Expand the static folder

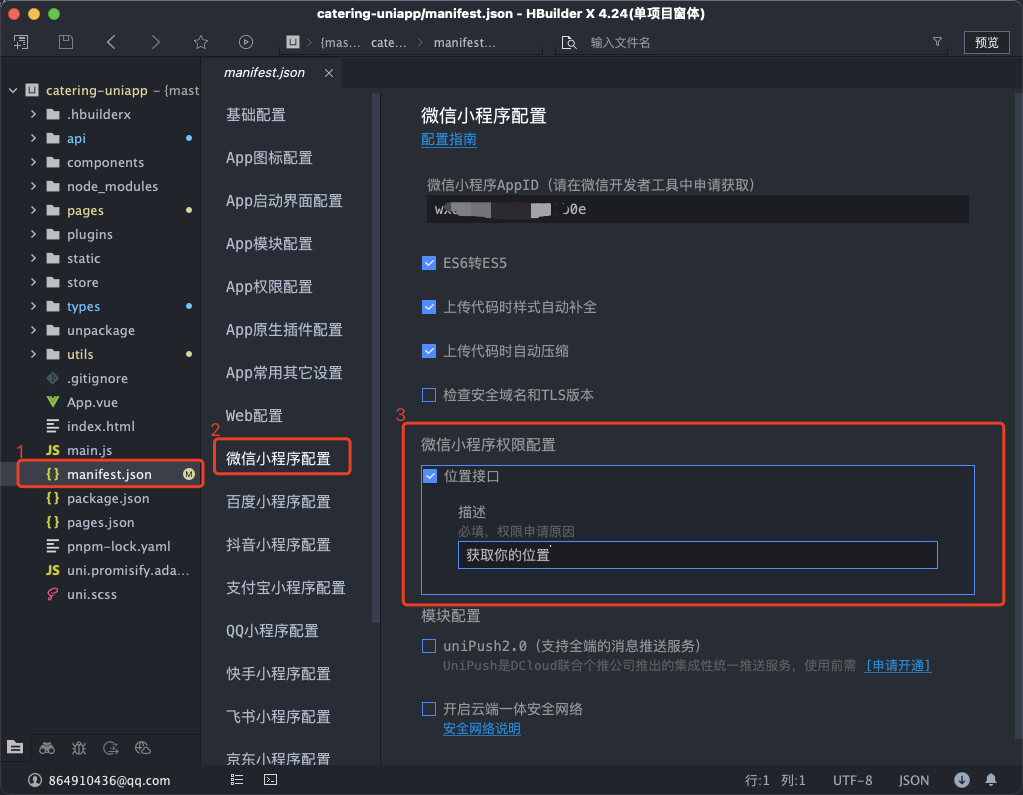33,258
